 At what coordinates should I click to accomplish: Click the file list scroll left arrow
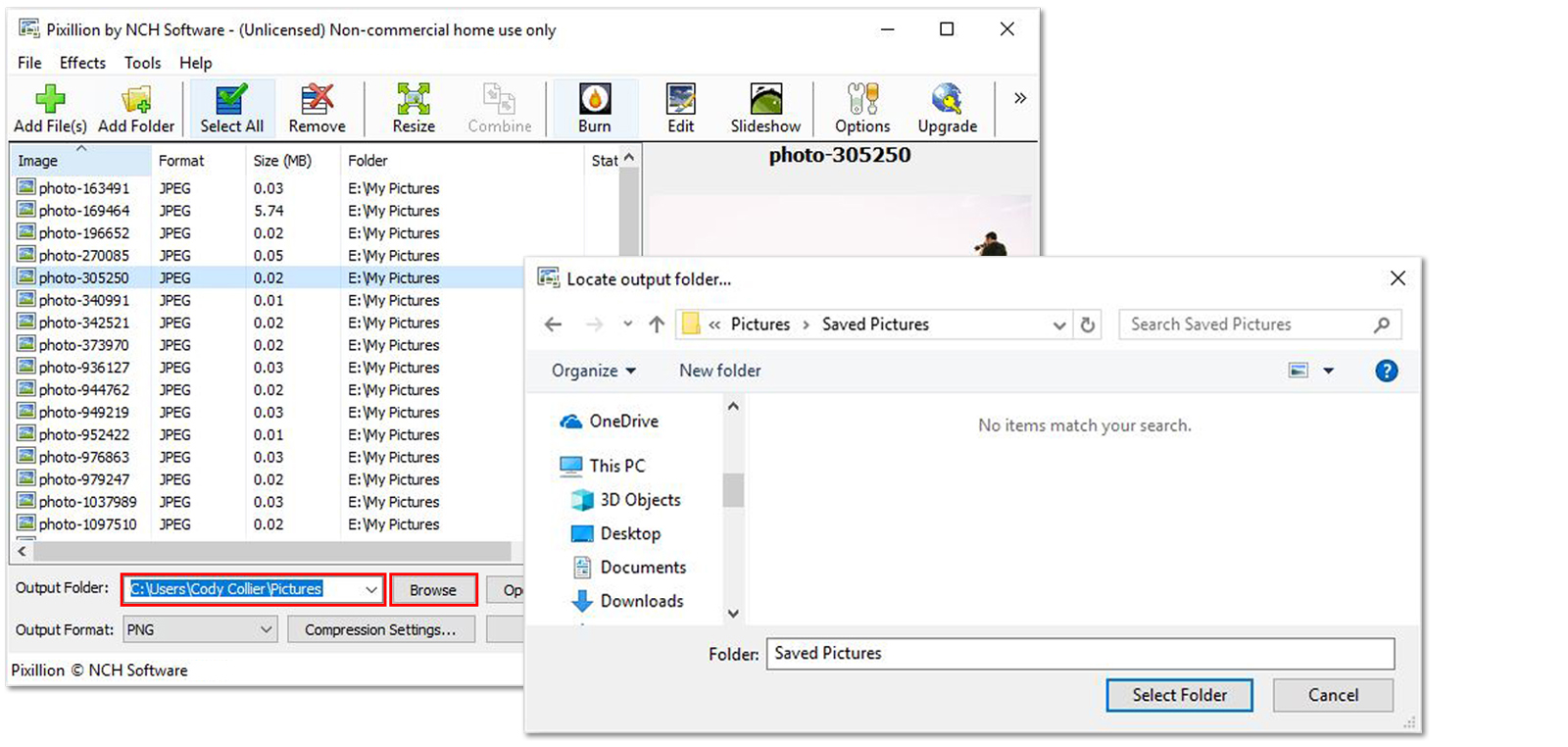[22, 552]
